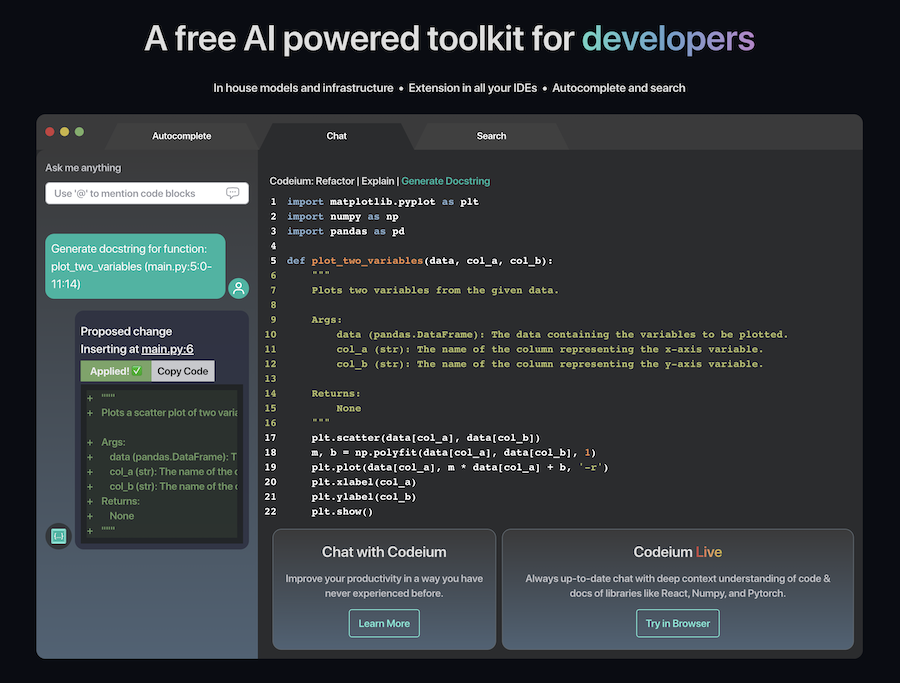
Task: Click the Explain code lens action
Action: 378,181
